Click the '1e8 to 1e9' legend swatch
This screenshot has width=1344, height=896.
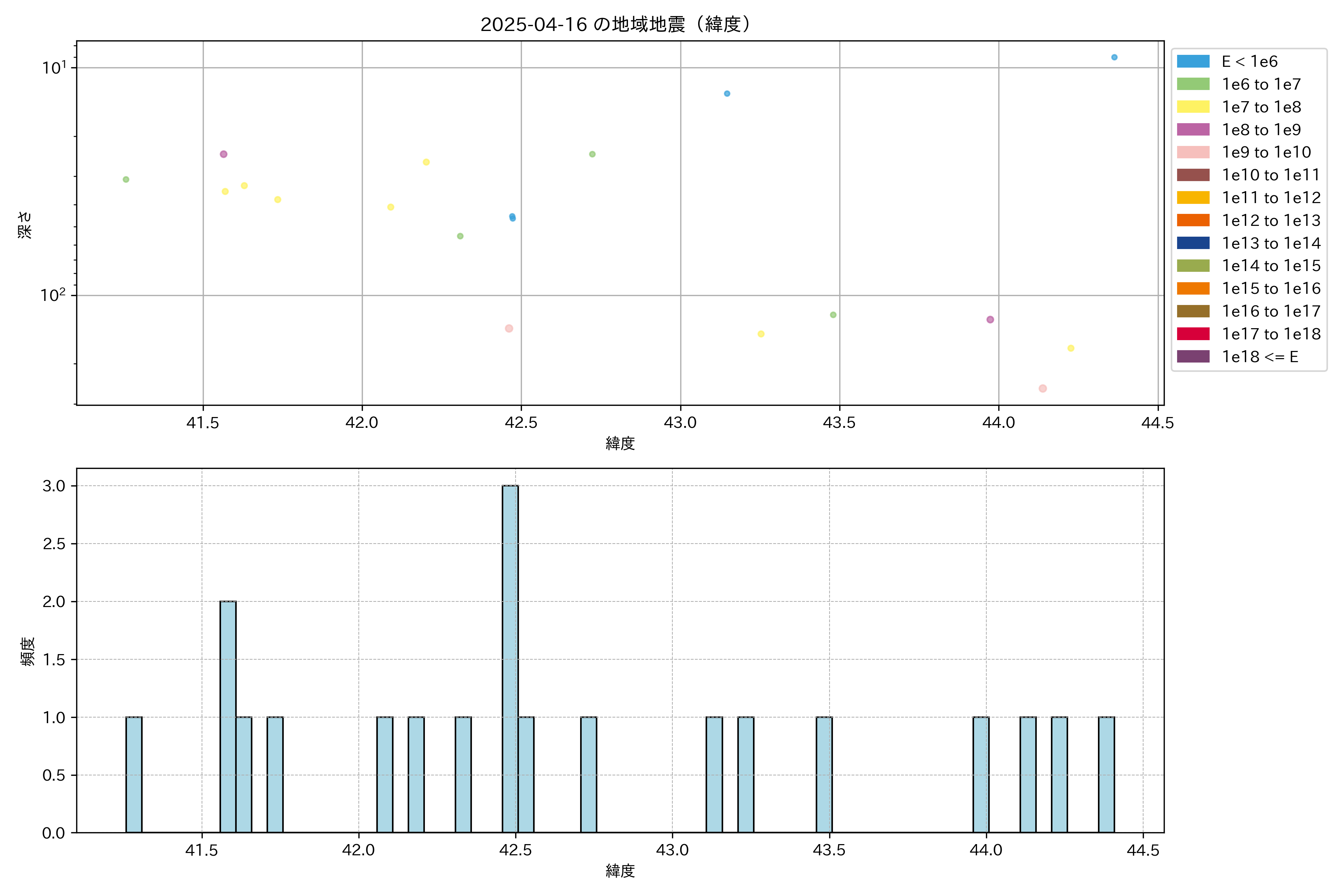click(1192, 130)
